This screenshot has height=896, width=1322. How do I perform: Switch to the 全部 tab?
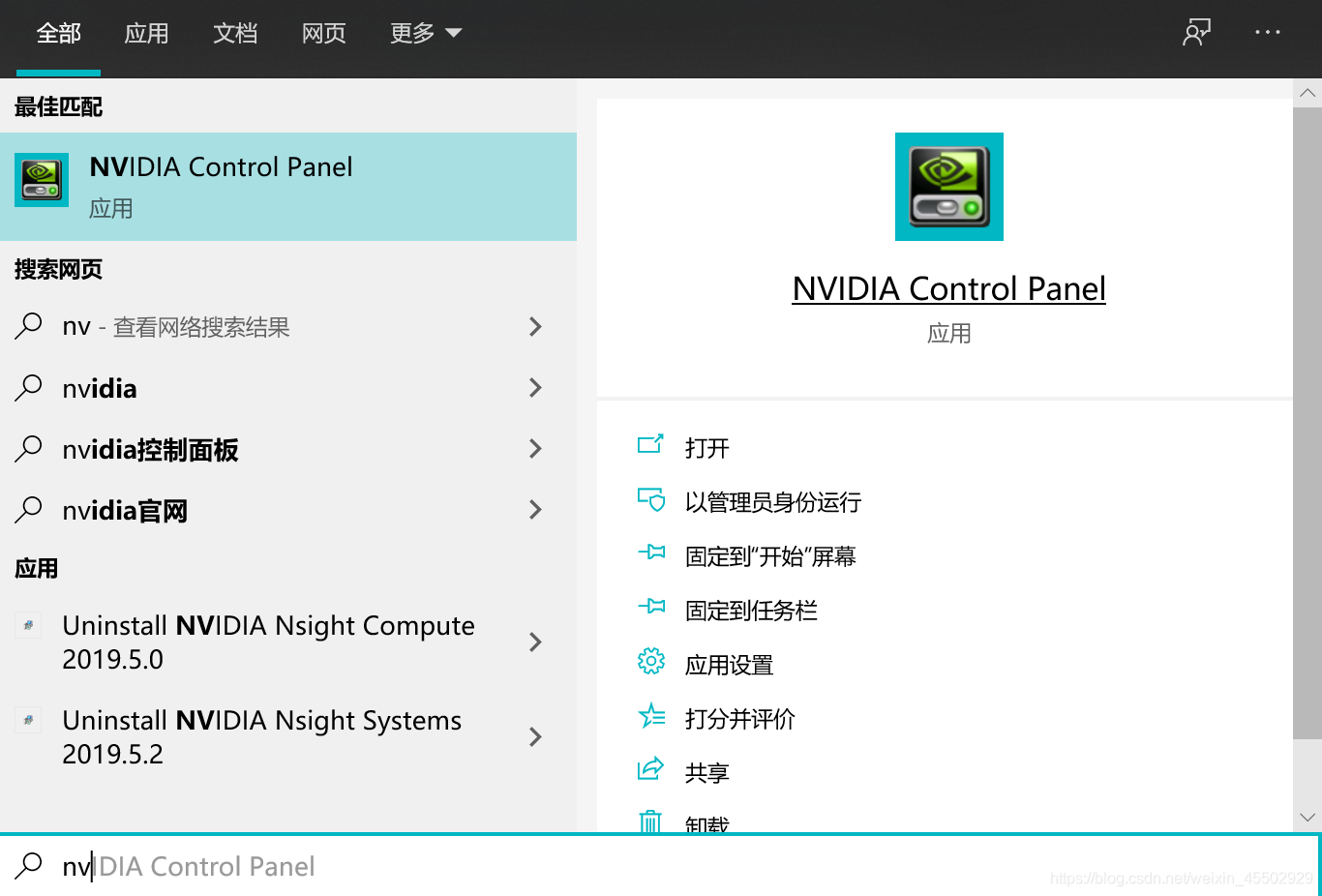tap(59, 34)
